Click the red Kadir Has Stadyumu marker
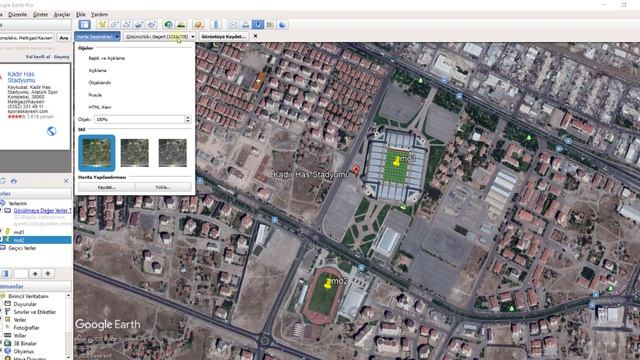640x360 pixels. tap(356, 170)
